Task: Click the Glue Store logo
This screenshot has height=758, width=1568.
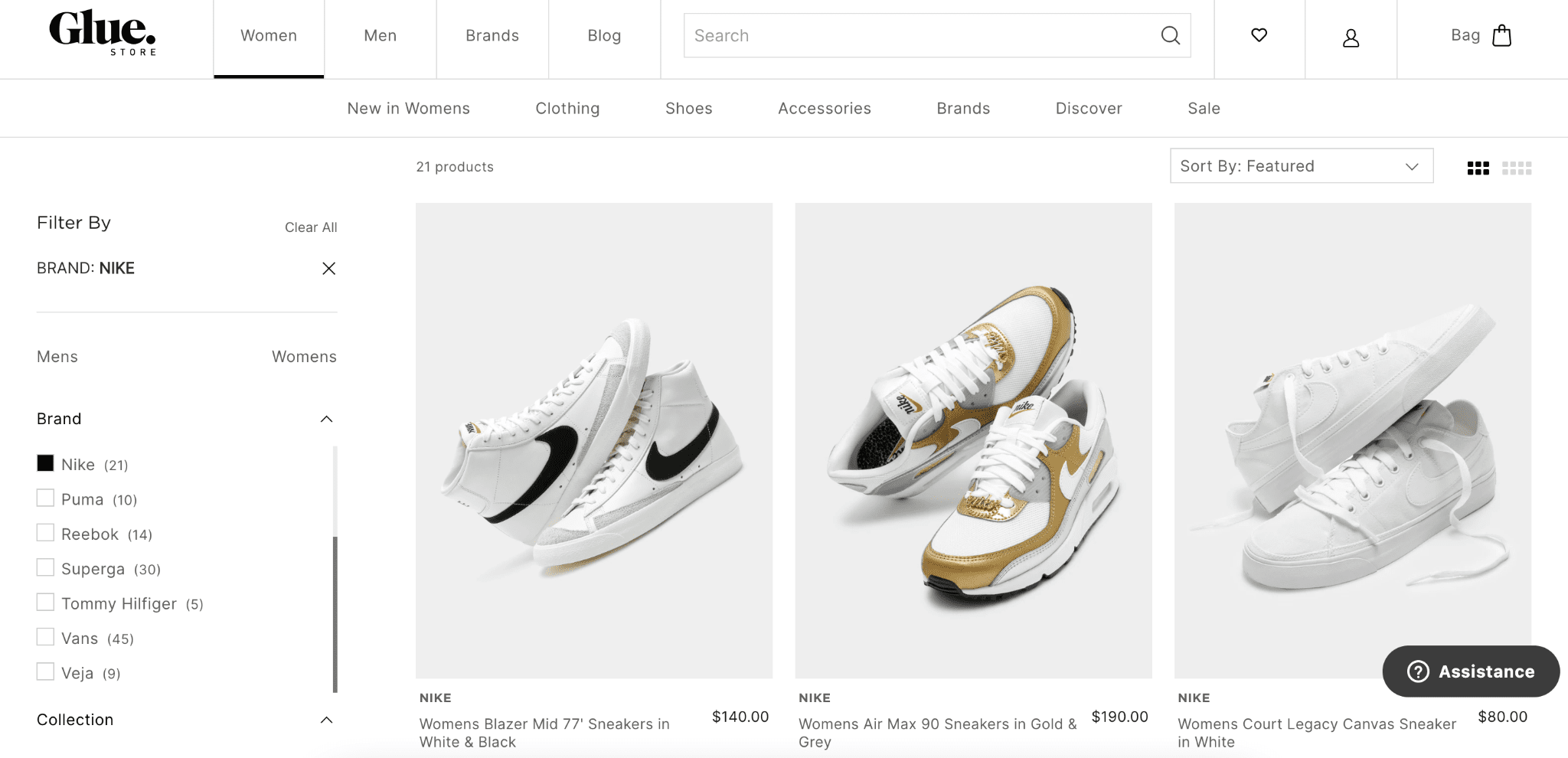Action: pos(103,33)
